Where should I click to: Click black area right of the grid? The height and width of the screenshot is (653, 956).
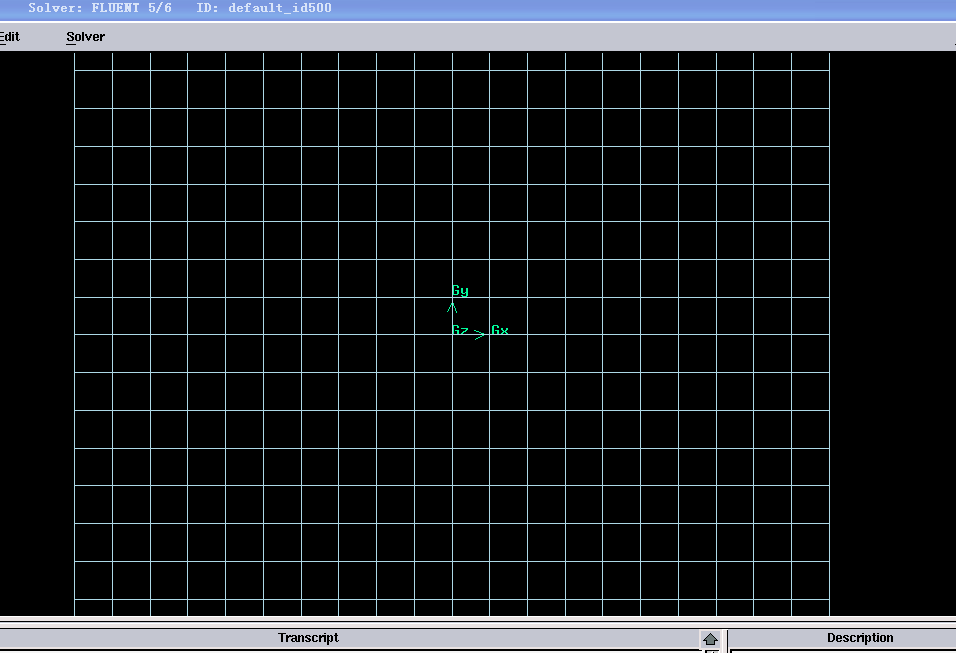click(x=892, y=330)
